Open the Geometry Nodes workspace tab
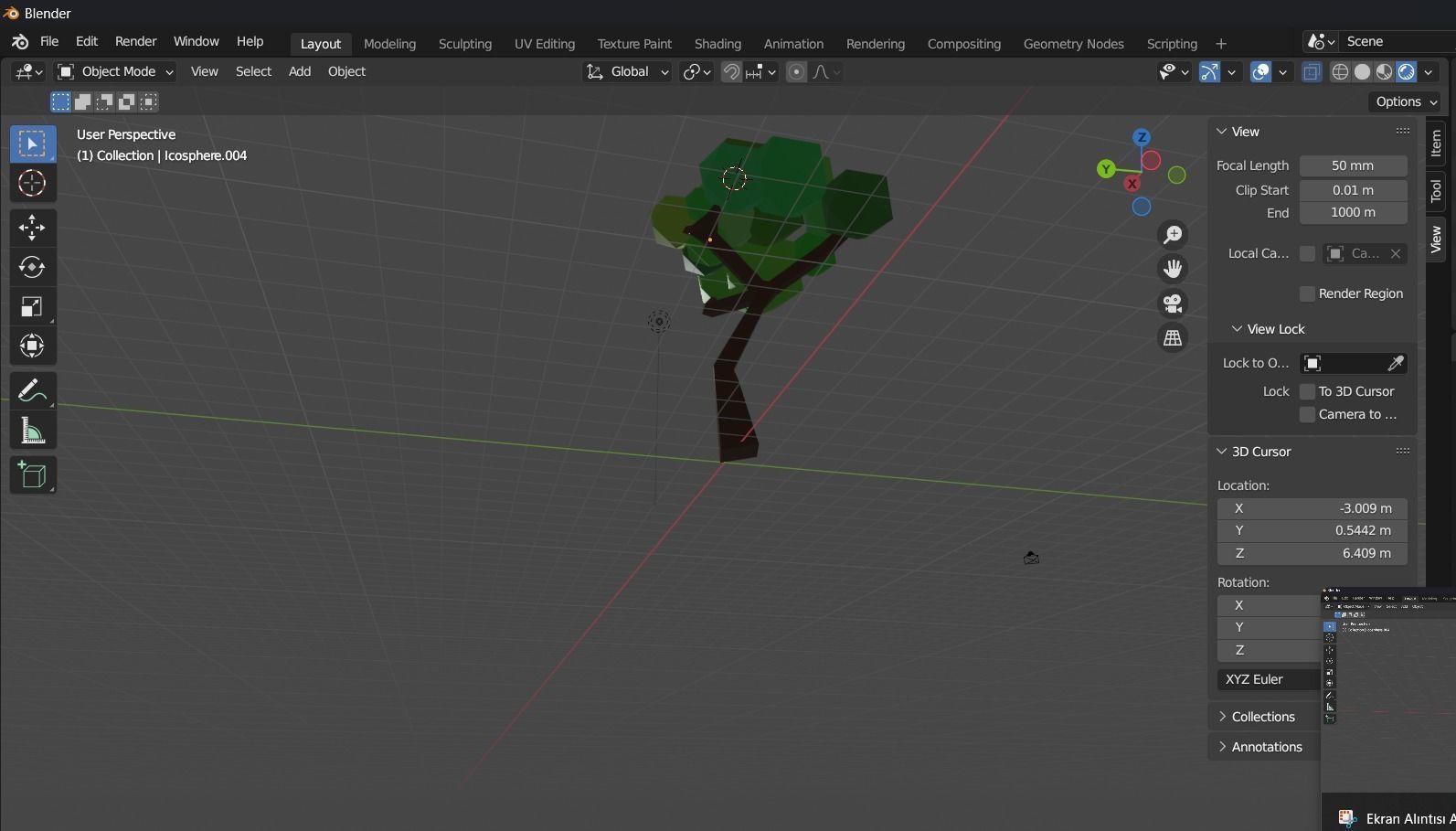 pyautogui.click(x=1073, y=44)
